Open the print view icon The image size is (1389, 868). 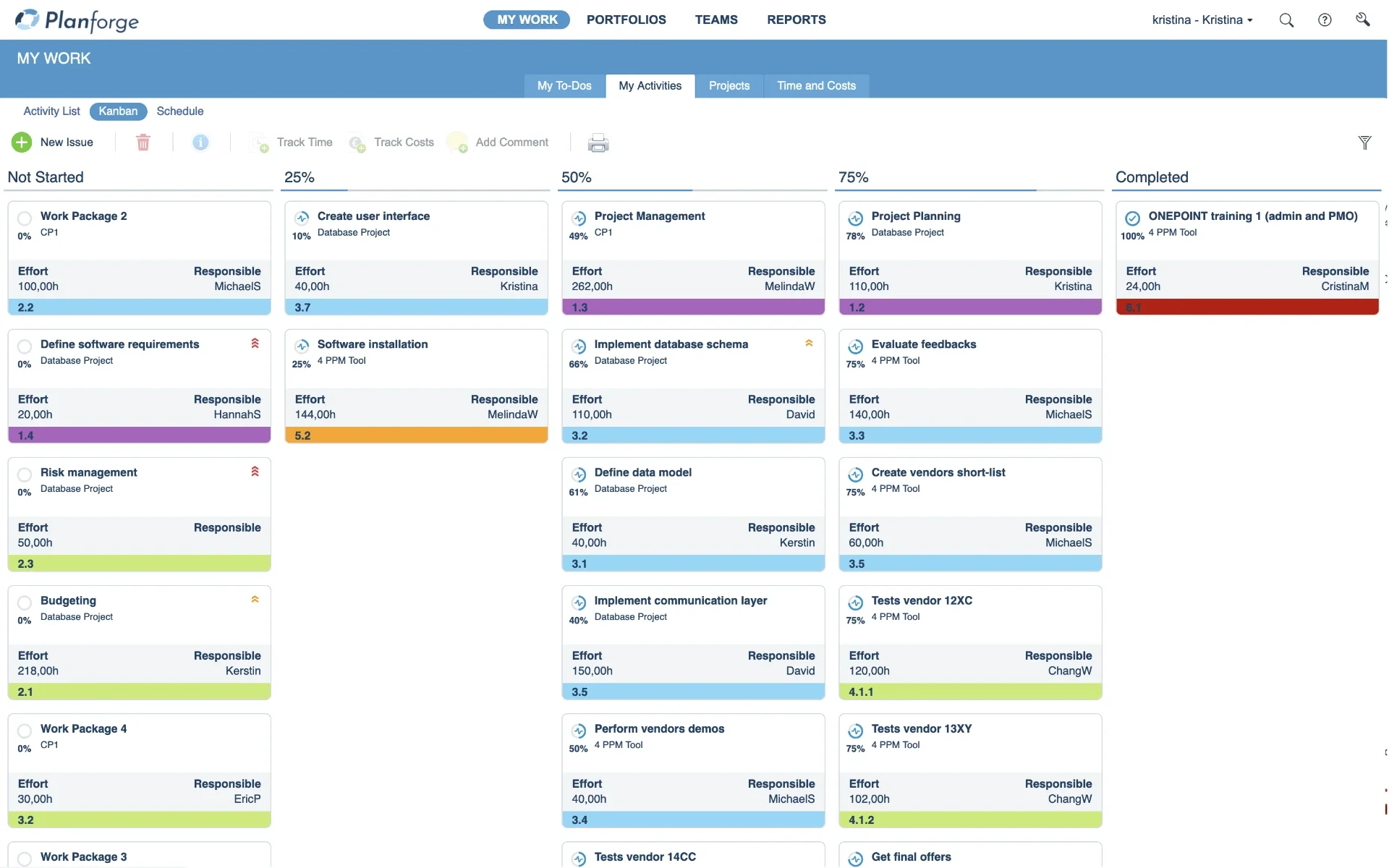[x=598, y=142]
